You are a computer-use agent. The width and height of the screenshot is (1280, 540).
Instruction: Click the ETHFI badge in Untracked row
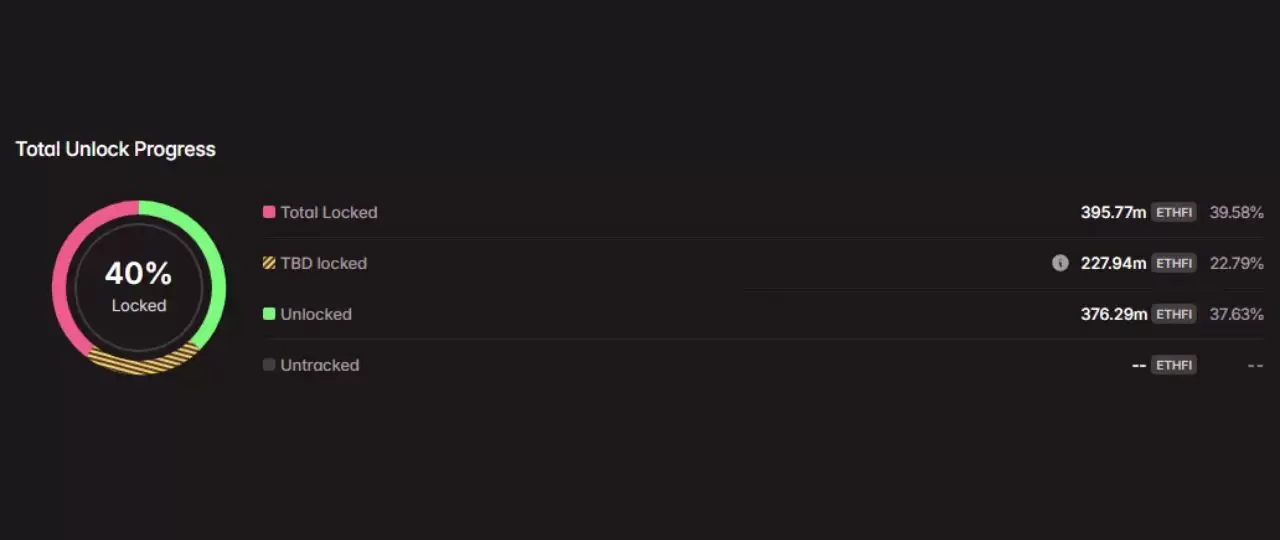(1173, 365)
